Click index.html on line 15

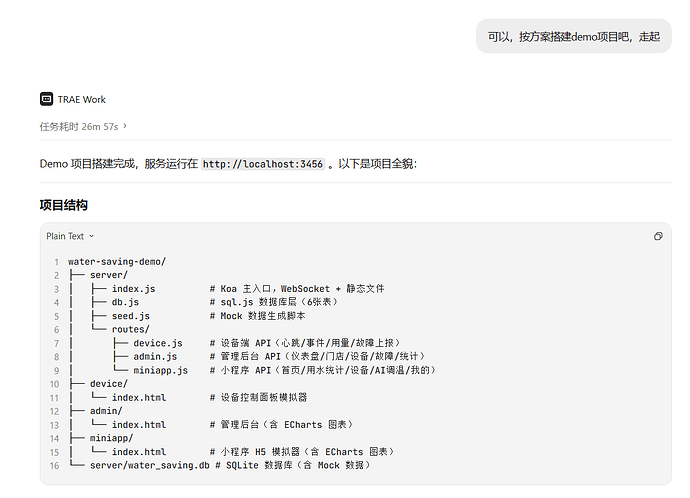coord(139,452)
